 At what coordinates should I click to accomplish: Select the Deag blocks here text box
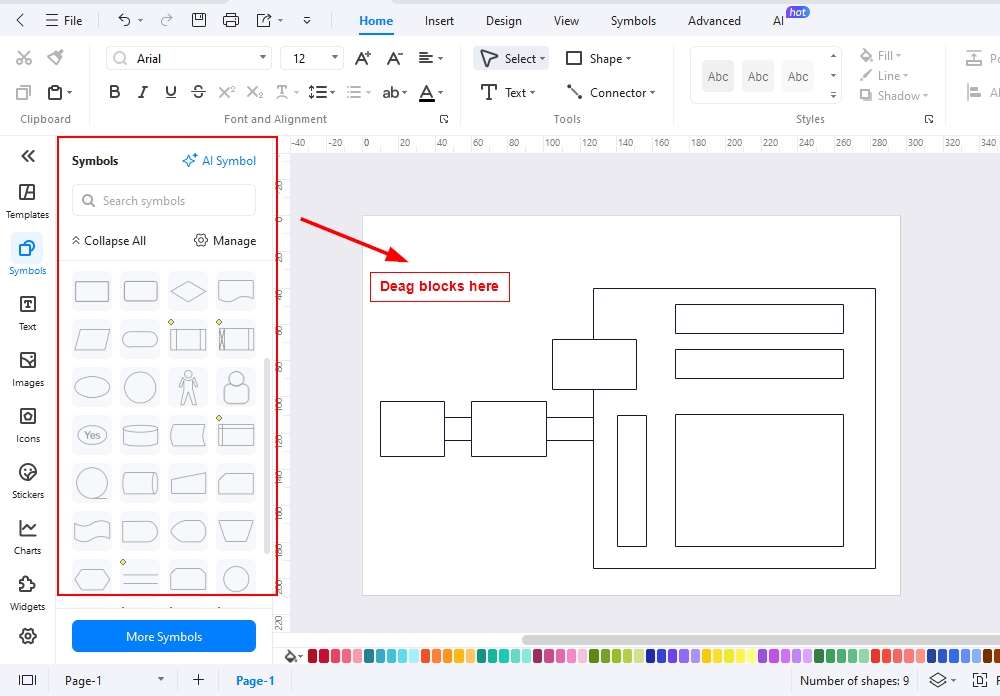tap(439, 286)
